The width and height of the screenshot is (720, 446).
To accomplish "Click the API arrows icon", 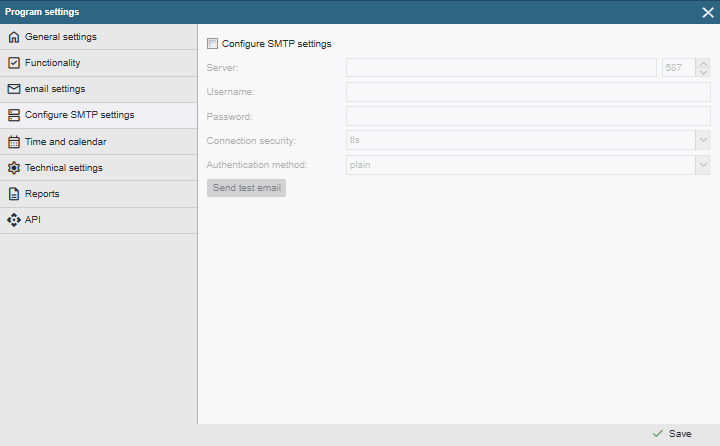I will tap(14, 220).
